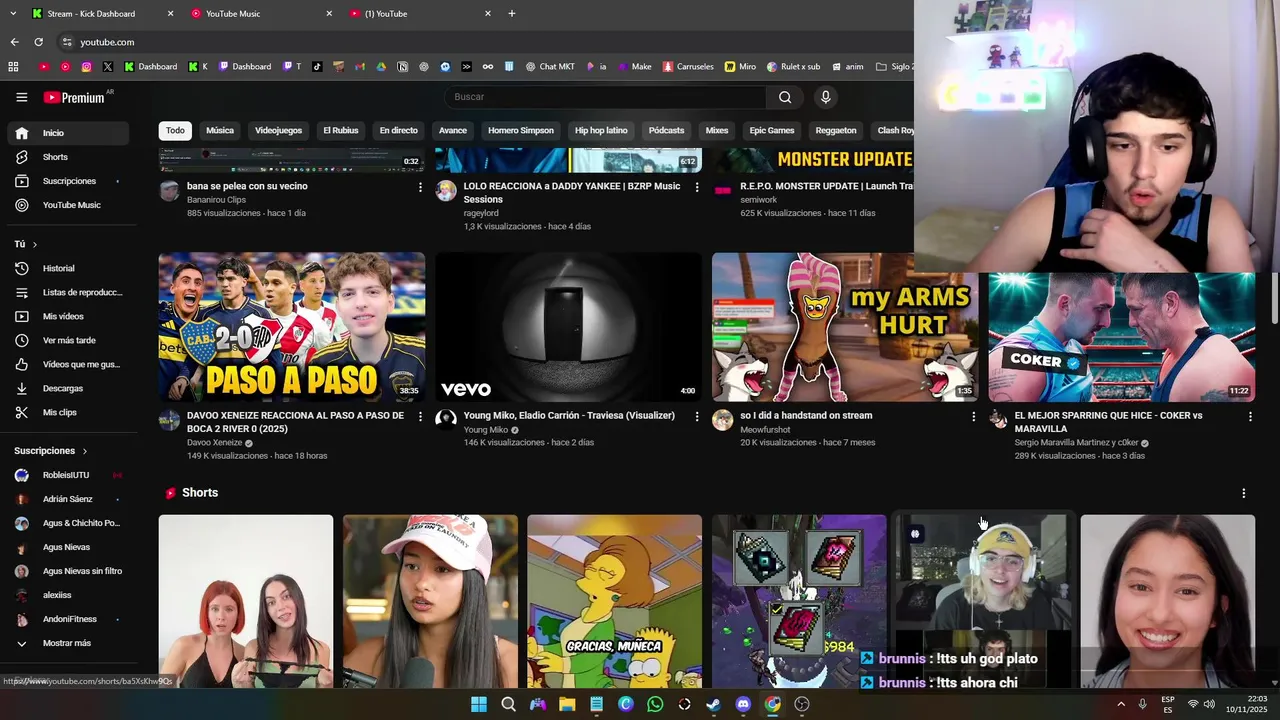
Task: Play the PASO A PASO thumbnail video
Action: click(x=292, y=327)
